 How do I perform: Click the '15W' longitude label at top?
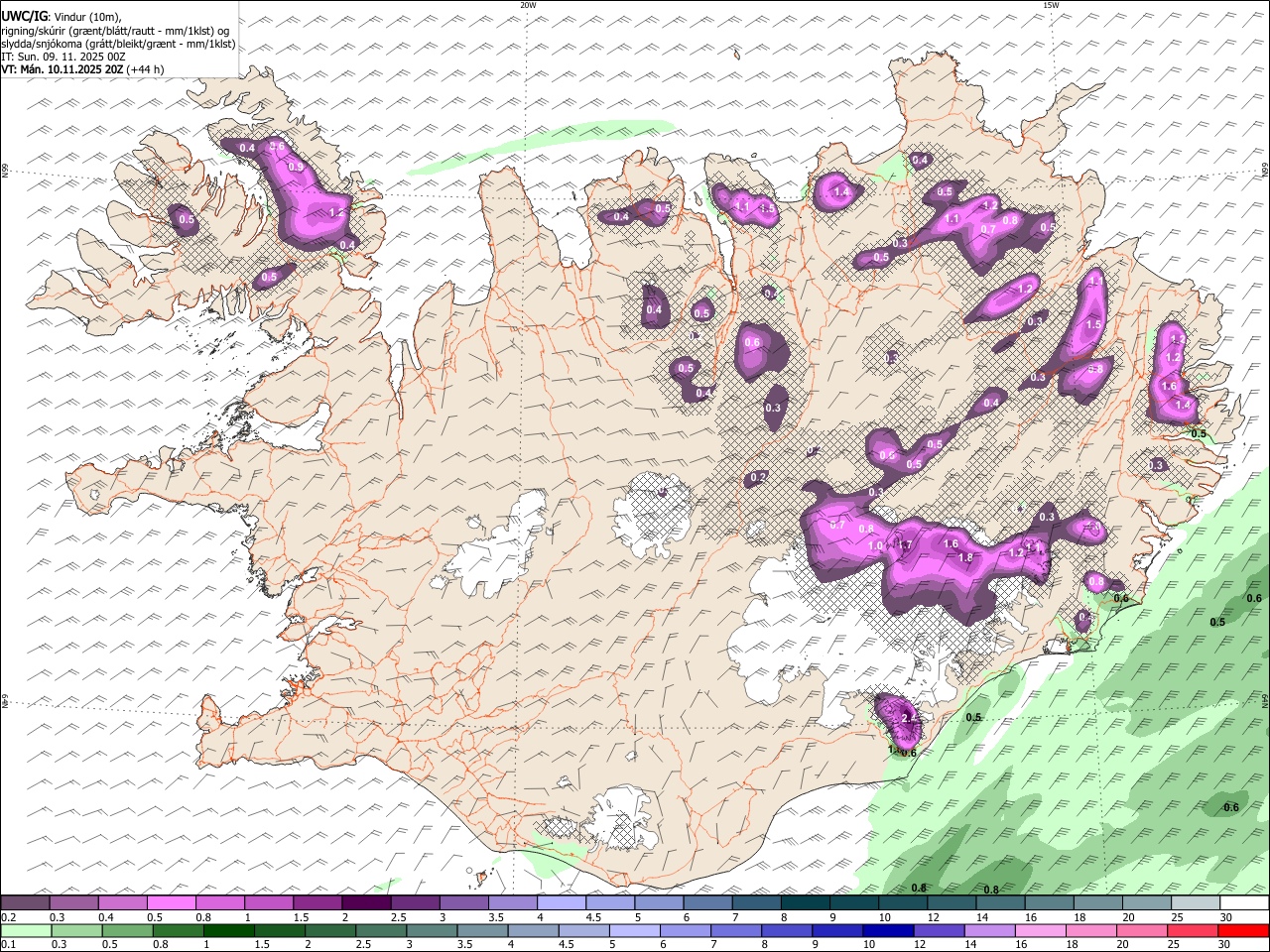tap(1051, 5)
